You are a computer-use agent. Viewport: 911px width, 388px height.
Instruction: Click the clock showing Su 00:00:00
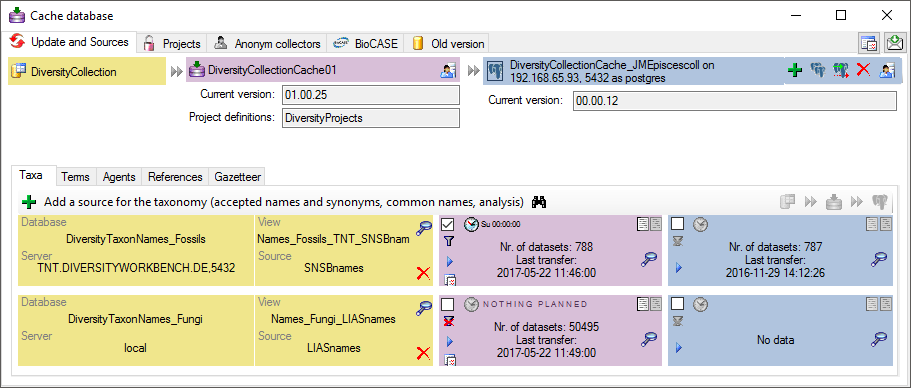[471, 224]
